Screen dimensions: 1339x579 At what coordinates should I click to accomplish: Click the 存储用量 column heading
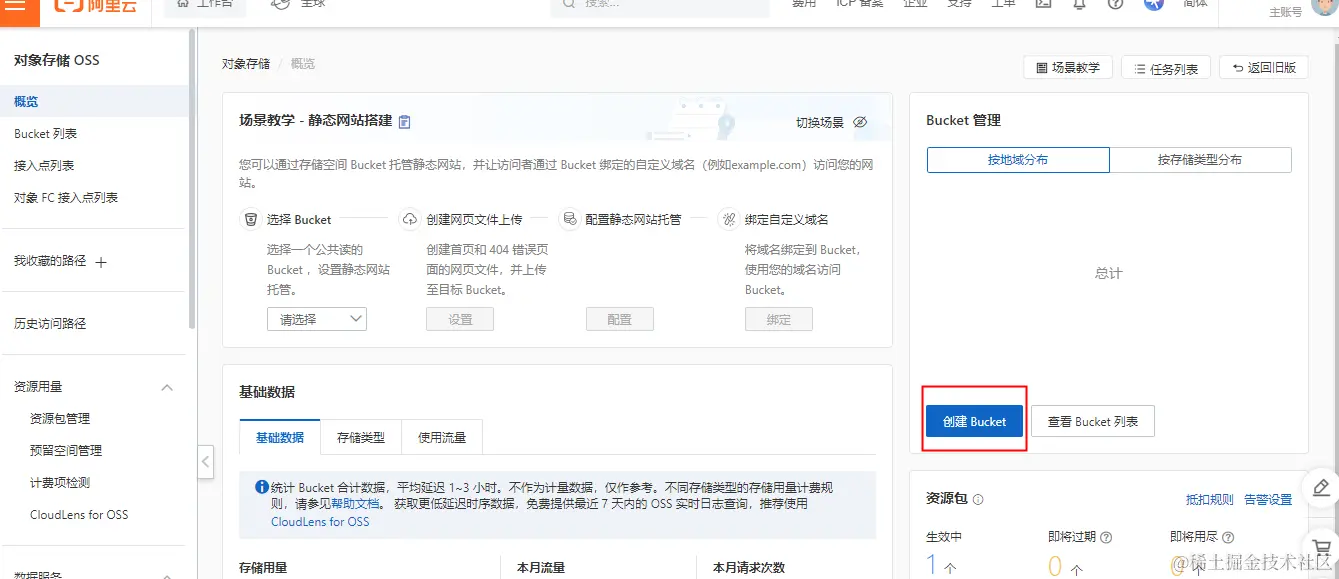click(x=263, y=568)
